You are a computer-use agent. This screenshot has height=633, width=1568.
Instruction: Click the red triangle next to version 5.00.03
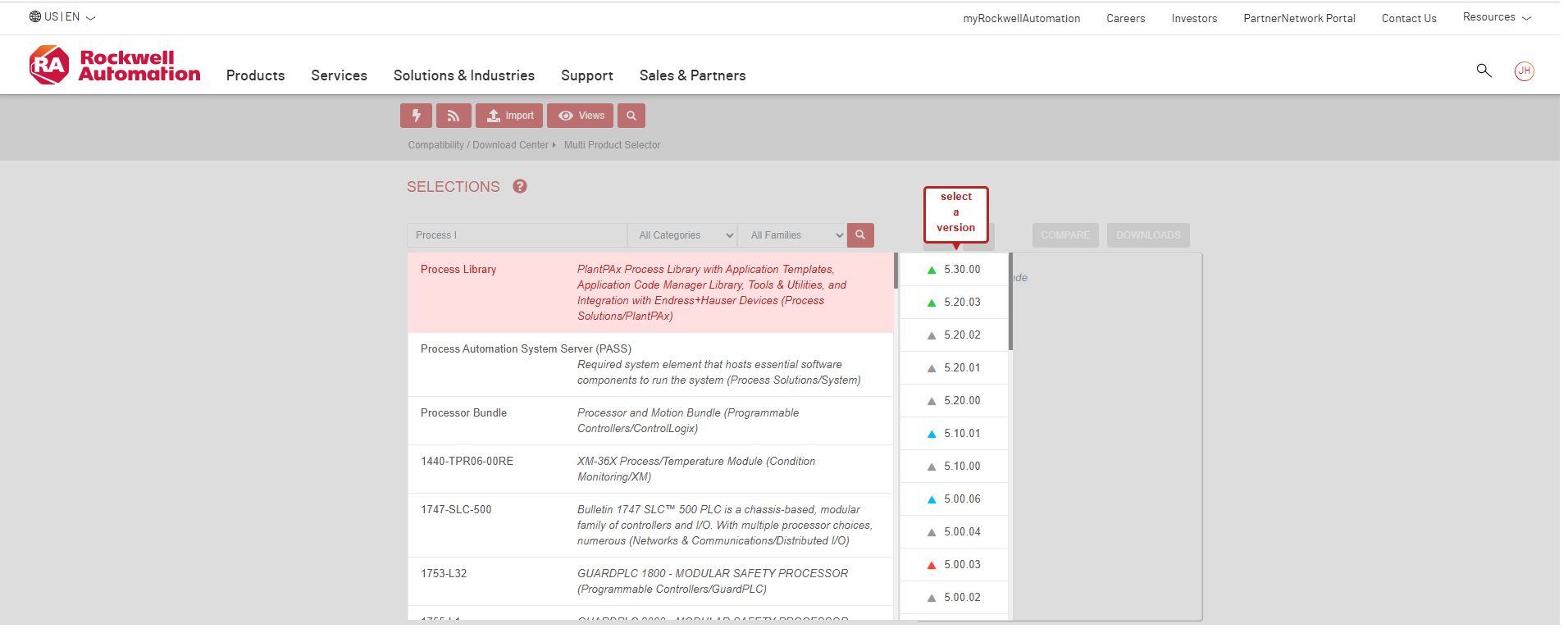[x=932, y=565]
